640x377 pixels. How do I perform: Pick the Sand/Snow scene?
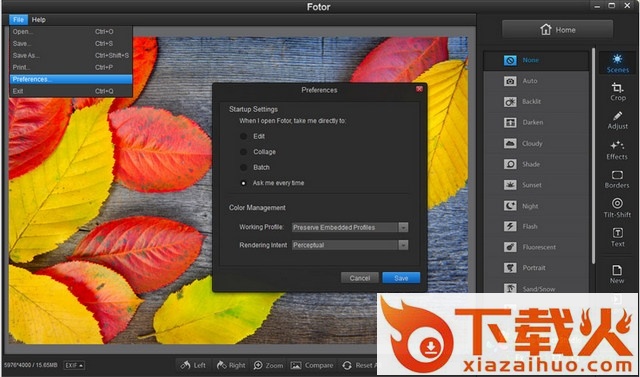(x=536, y=289)
